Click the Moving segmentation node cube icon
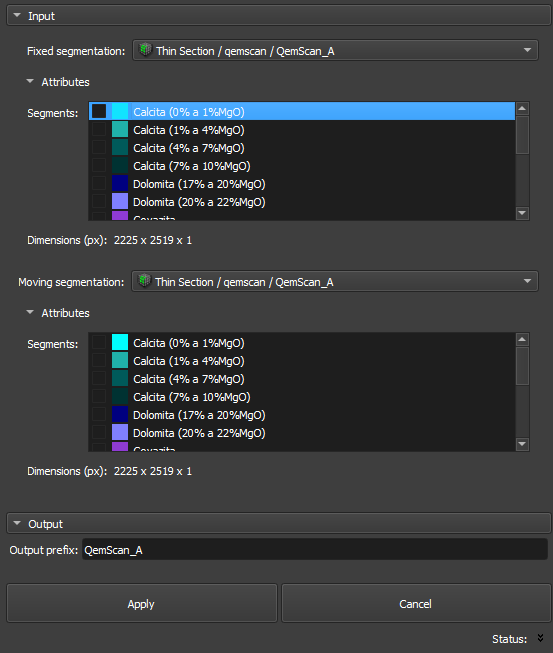This screenshot has height=653, width=553. (144, 281)
